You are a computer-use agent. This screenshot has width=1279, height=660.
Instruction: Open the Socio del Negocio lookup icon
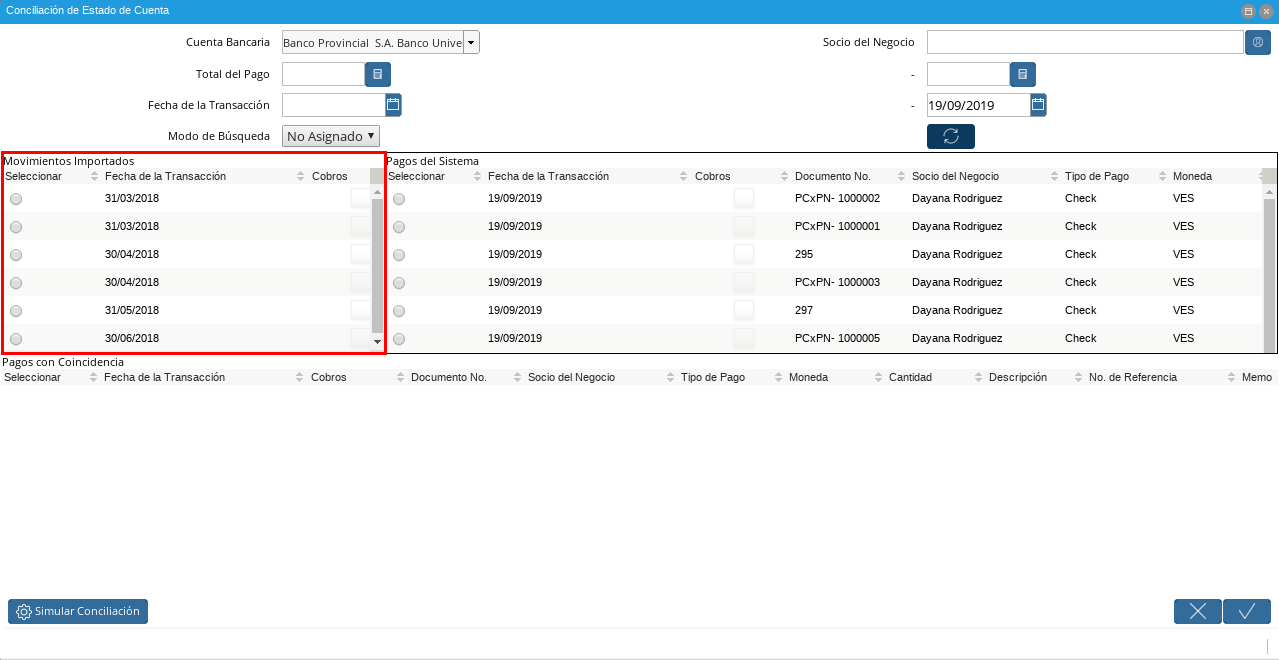(1257, 42)
